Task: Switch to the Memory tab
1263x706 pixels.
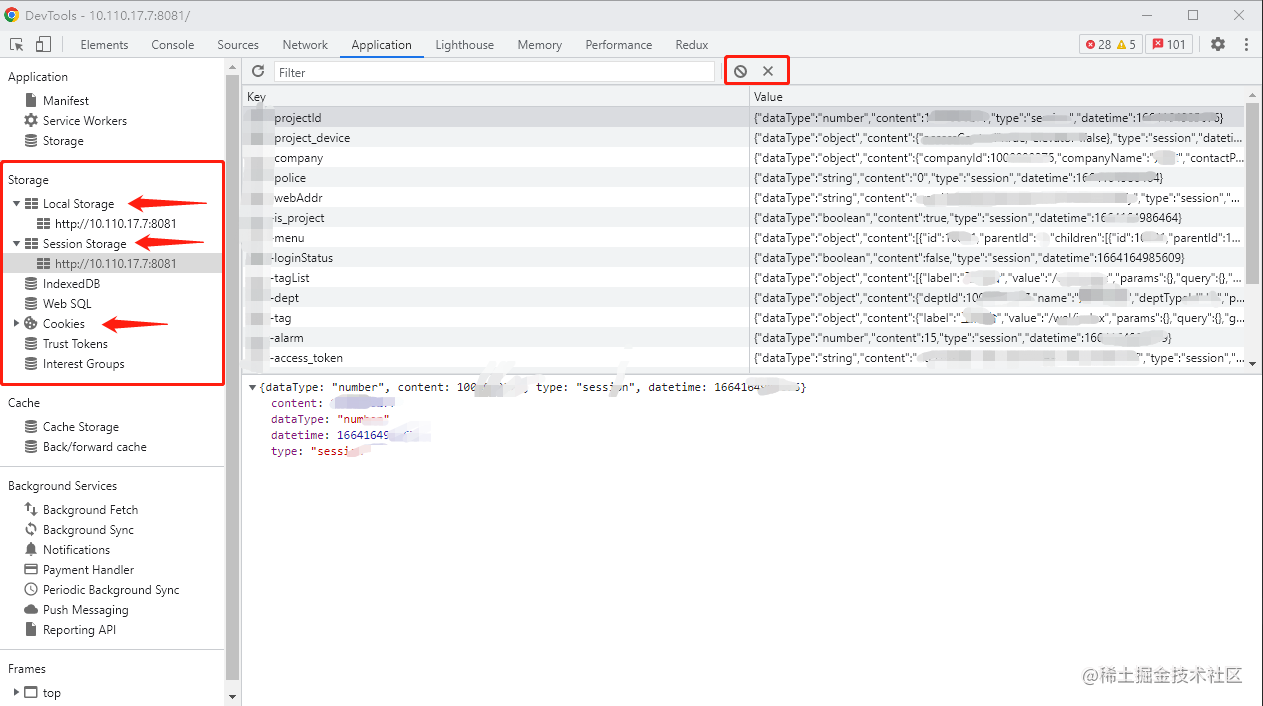Action: (540, 45)
